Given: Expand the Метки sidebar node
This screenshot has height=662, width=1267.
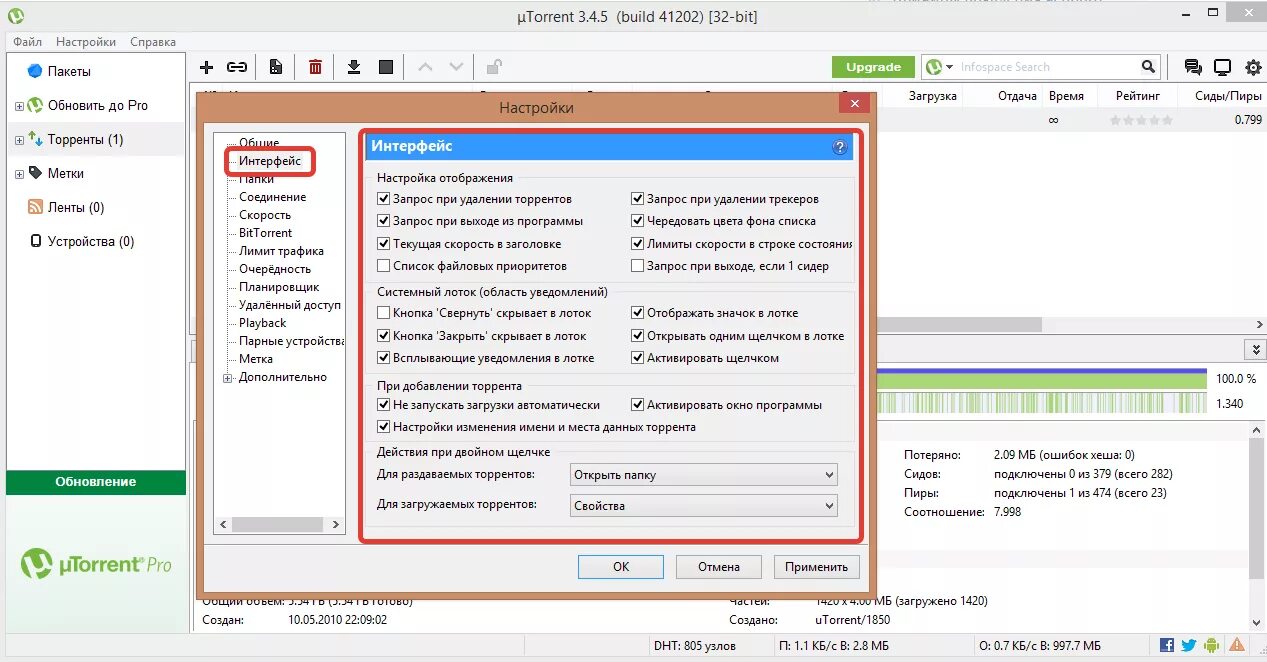Looking at the screenshot, I should (19, 174).
